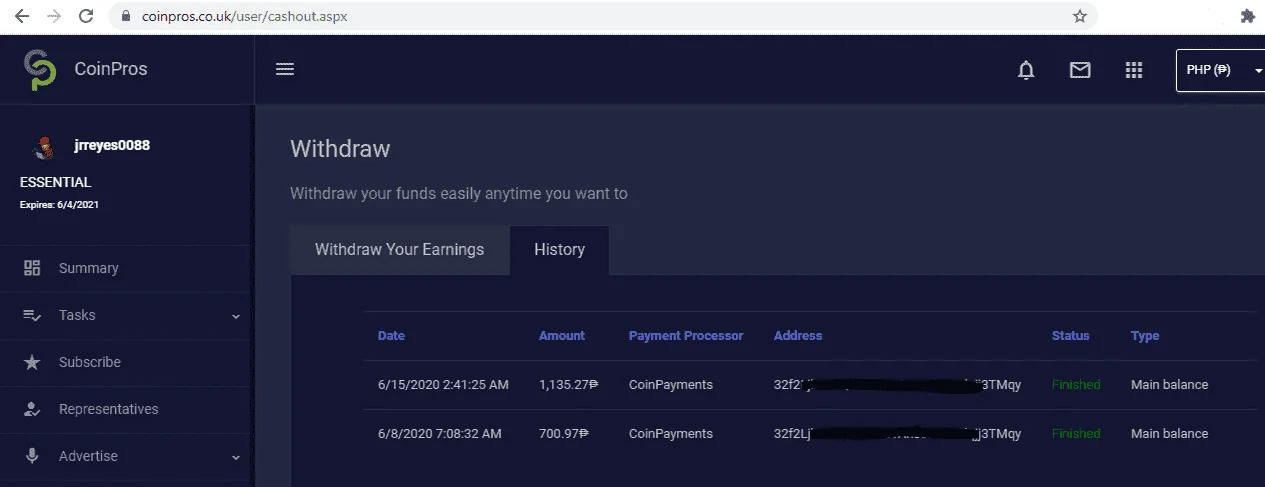The height and width of the screenshot is (487, 1265).
Task: Click the browser address bar URL
Action: point(243,16)
